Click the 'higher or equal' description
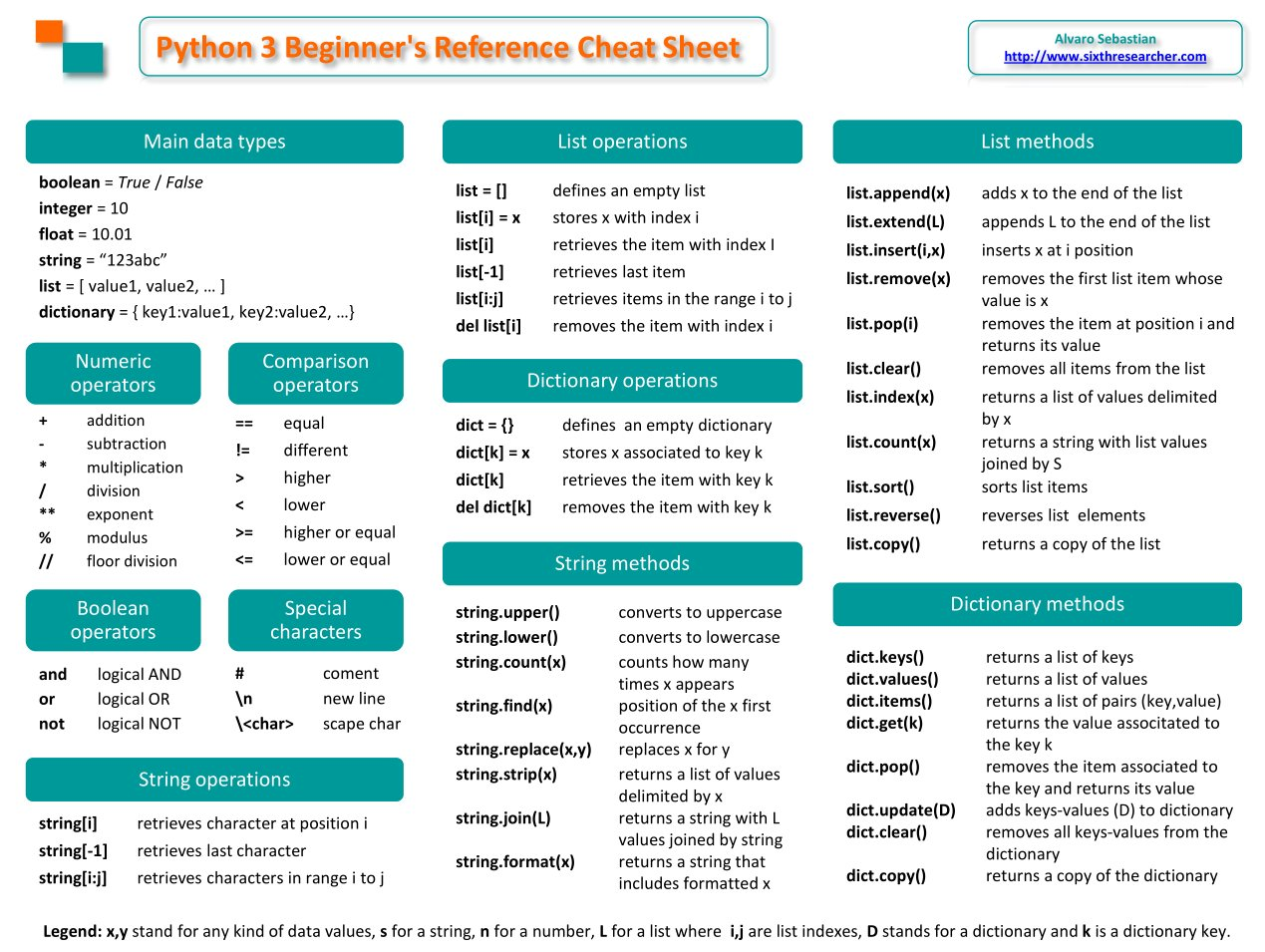 pyautogui.click(x=339, y=532)
